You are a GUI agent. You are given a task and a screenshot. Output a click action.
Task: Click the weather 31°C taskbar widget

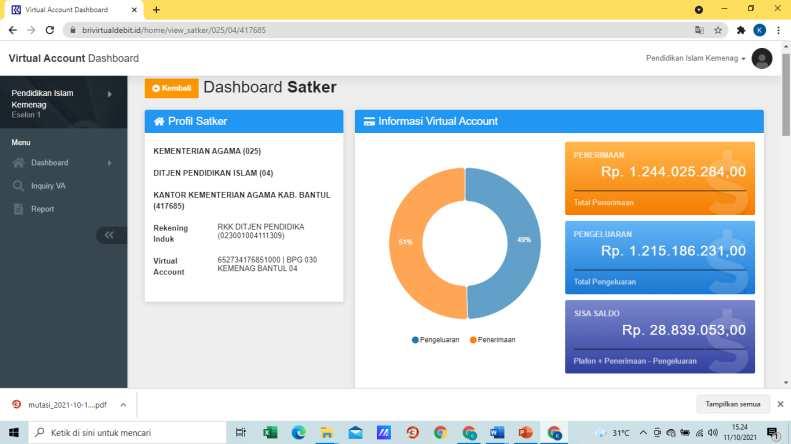pyautogui.click(x=613, y=433)
